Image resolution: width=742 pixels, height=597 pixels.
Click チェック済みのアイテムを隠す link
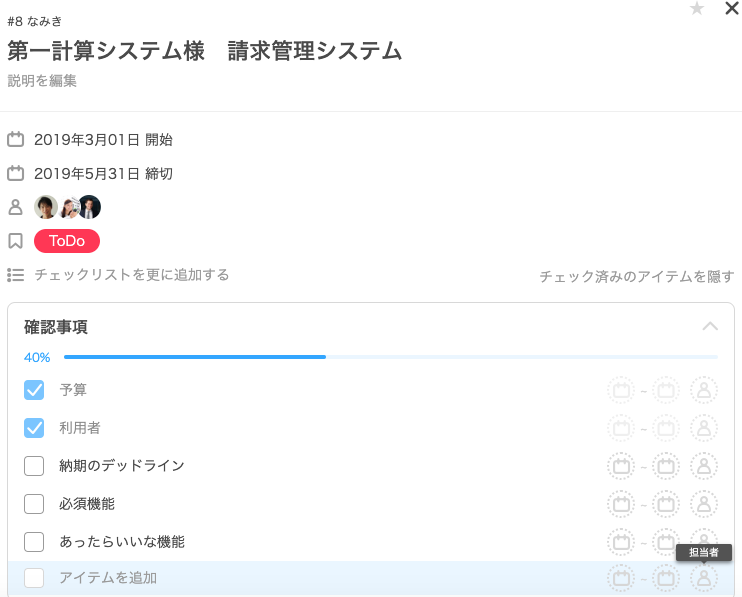tap(637, 276)
